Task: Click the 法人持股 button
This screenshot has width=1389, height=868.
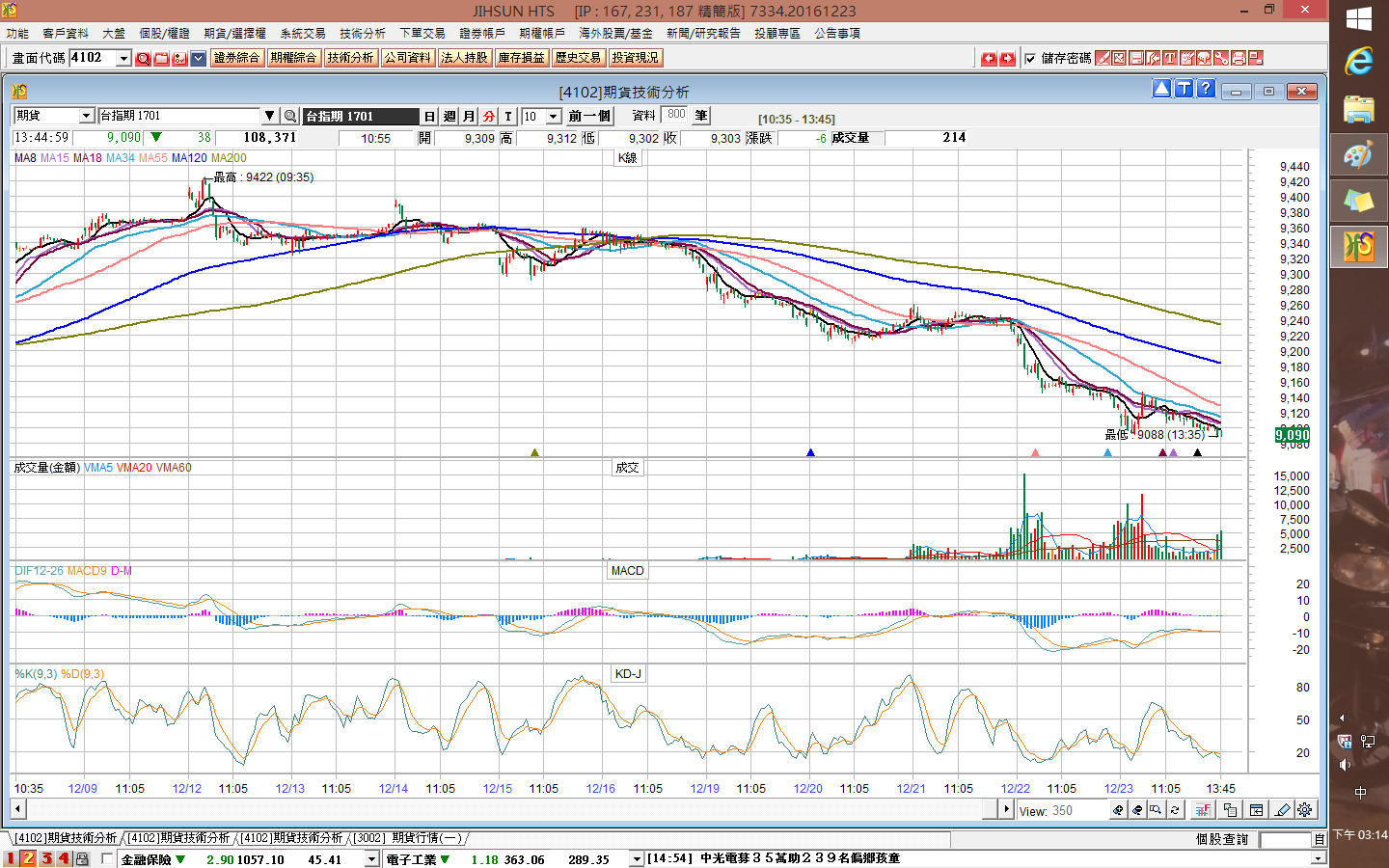Action: [465, 58]
